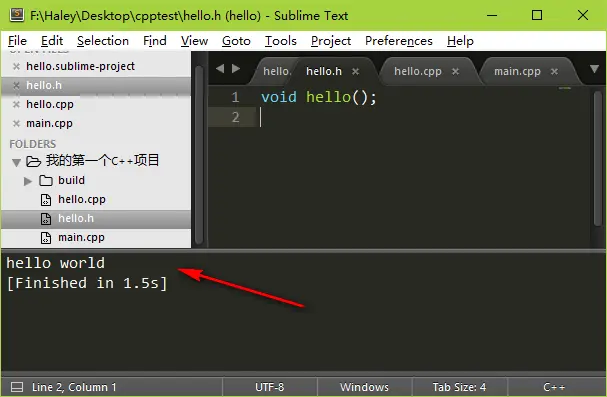The width and height of the screenshot is (607, 397).
Task: Close the hello.cpp editor tab
Action: tap(455, 72)
